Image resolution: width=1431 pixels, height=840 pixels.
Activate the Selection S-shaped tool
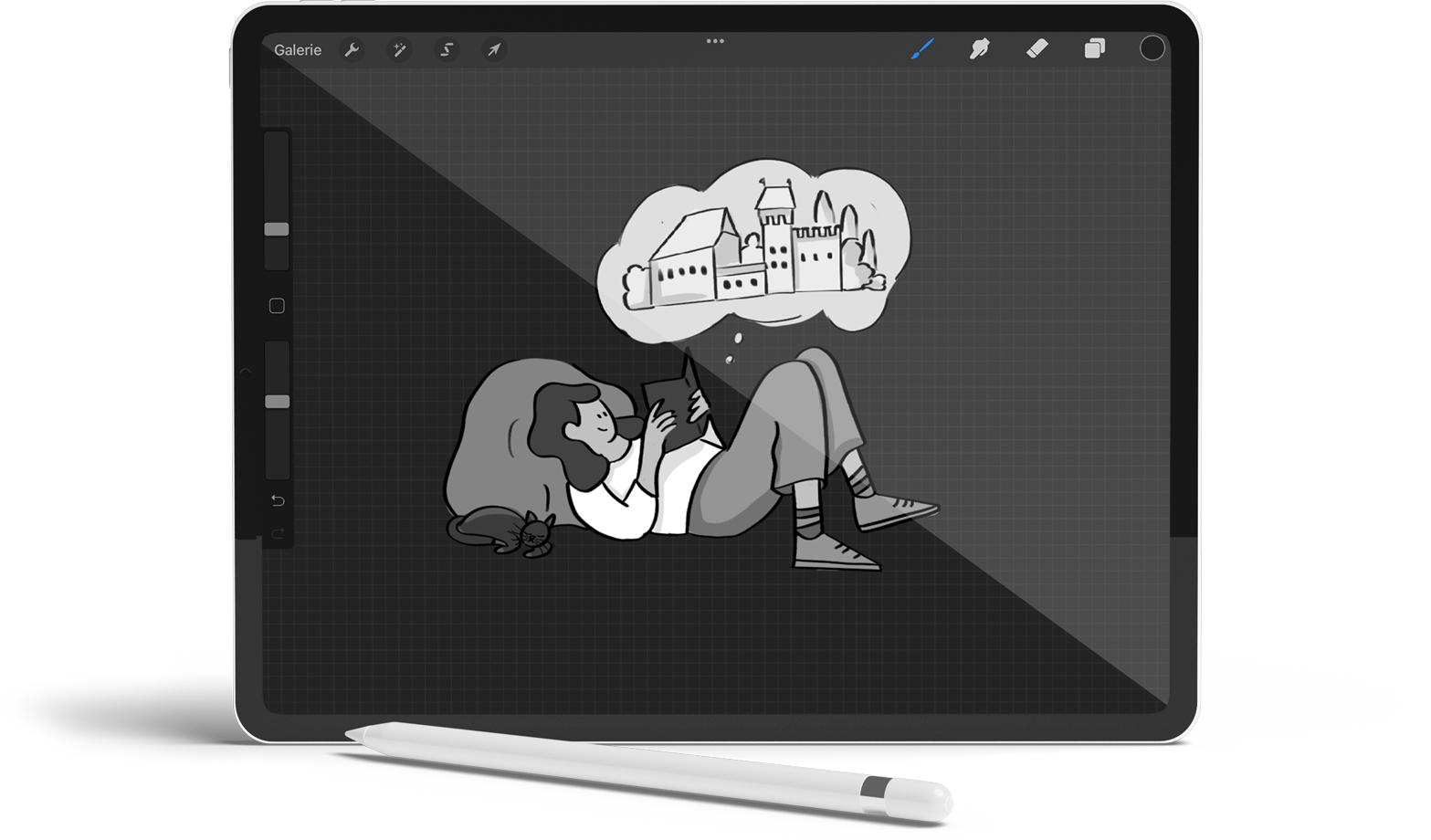447,49
